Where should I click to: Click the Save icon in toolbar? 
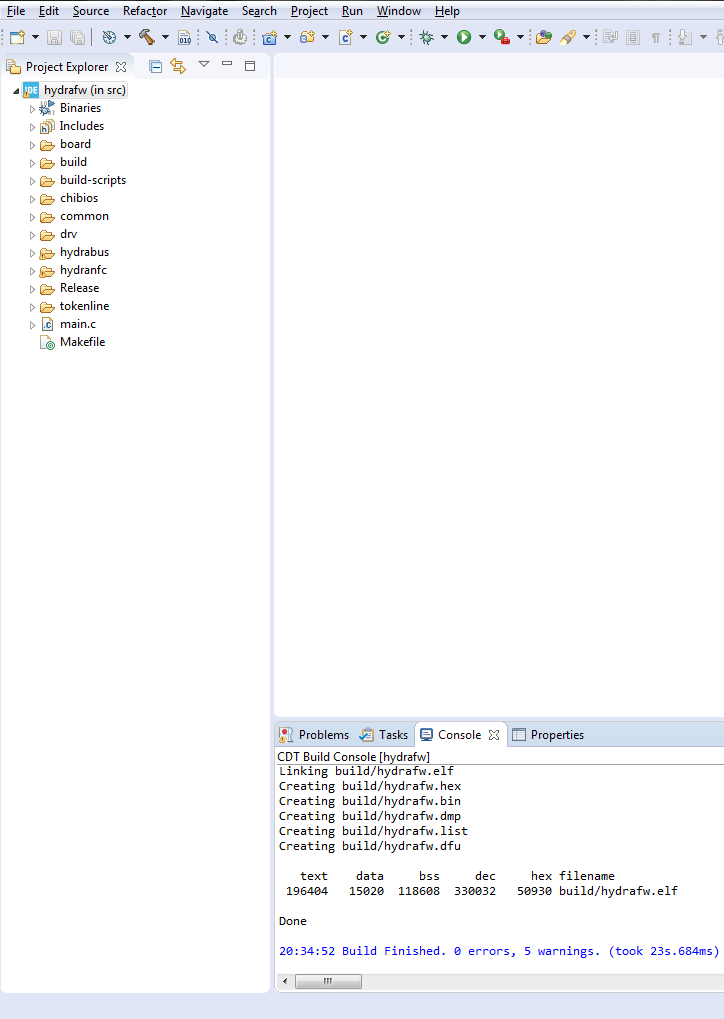[55, 37]
